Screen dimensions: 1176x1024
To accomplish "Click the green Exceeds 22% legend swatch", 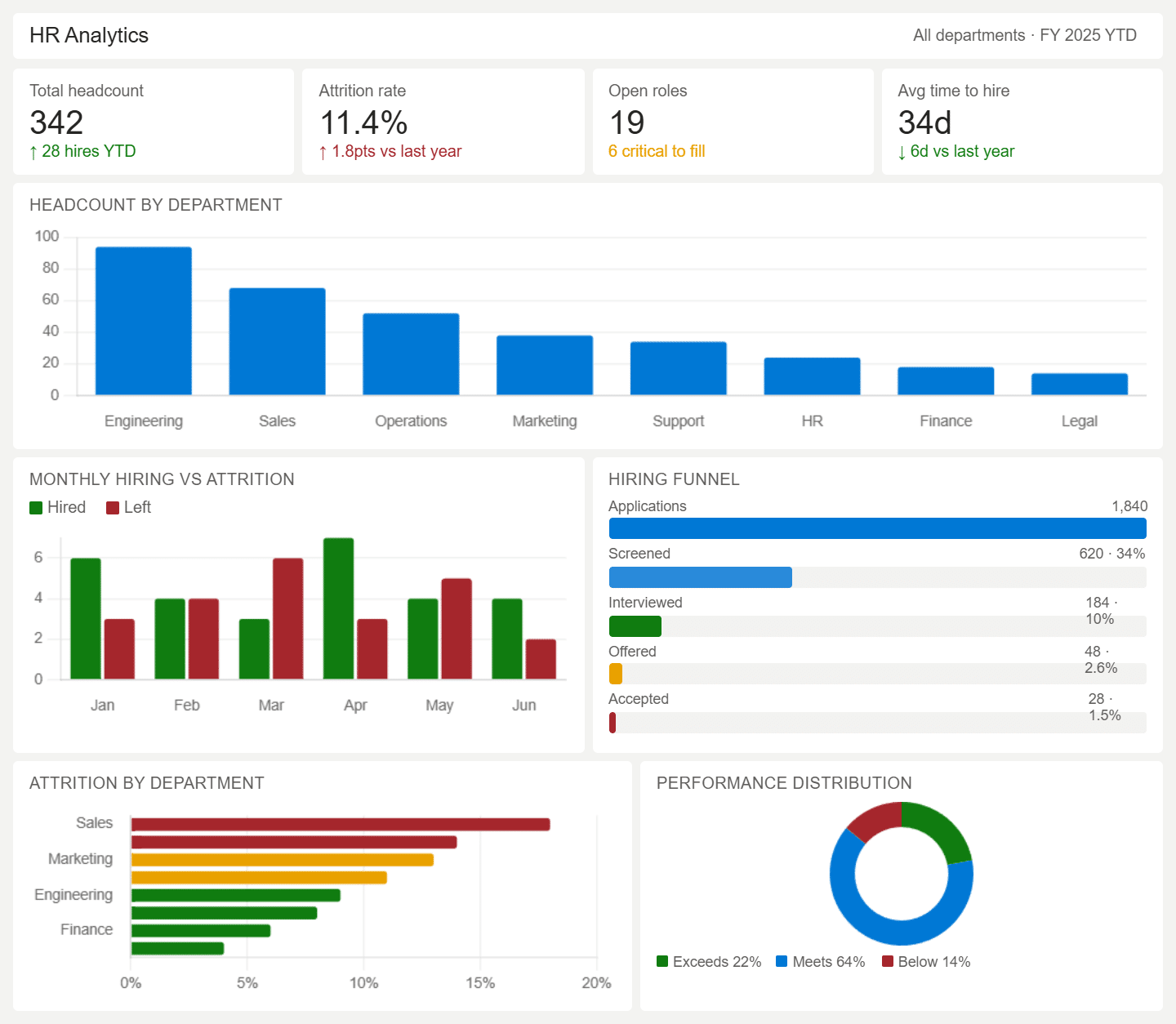I will pyautogui.click(x=662, y=961).
